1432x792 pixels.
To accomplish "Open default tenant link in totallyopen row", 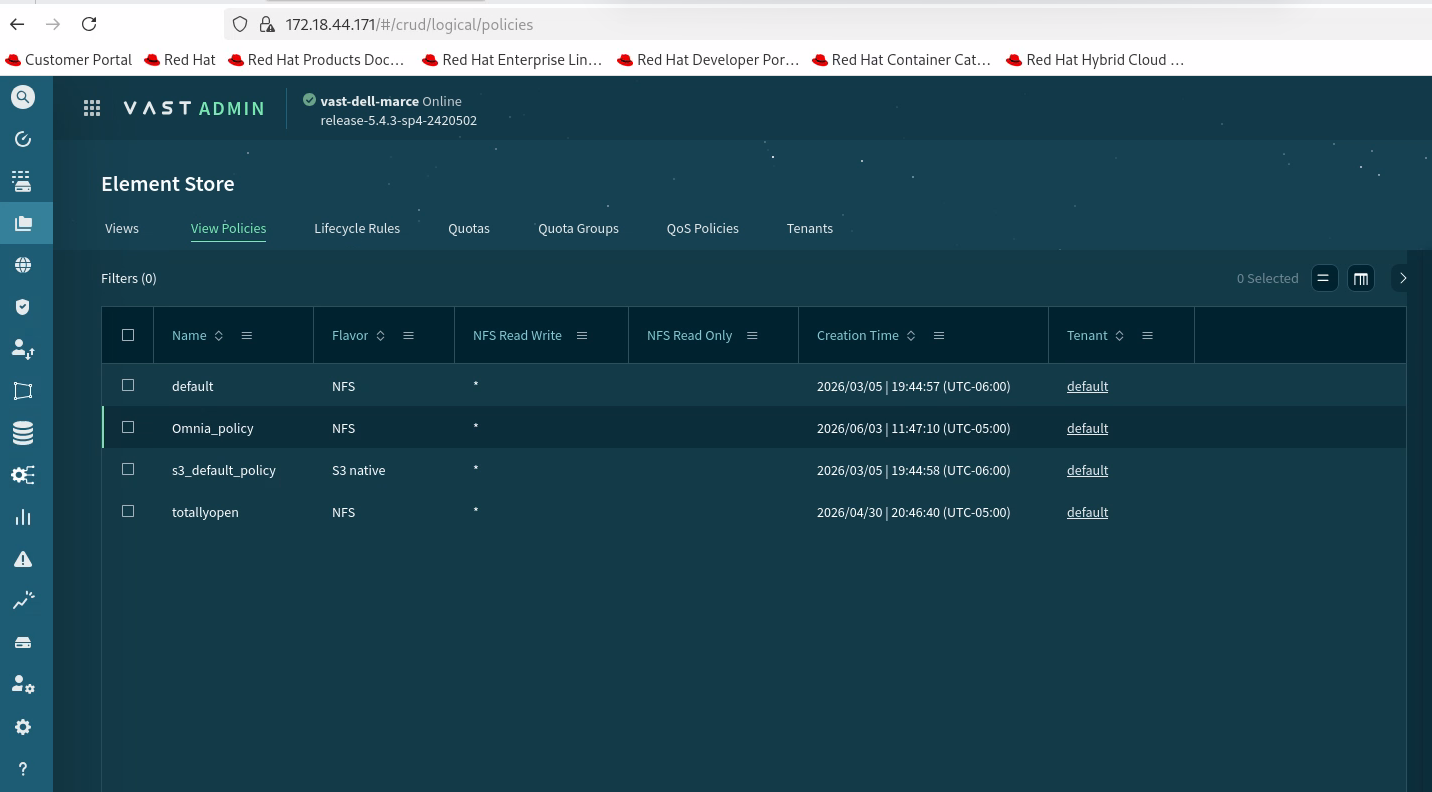I will pyautogui.click(x=1087, y=512).
